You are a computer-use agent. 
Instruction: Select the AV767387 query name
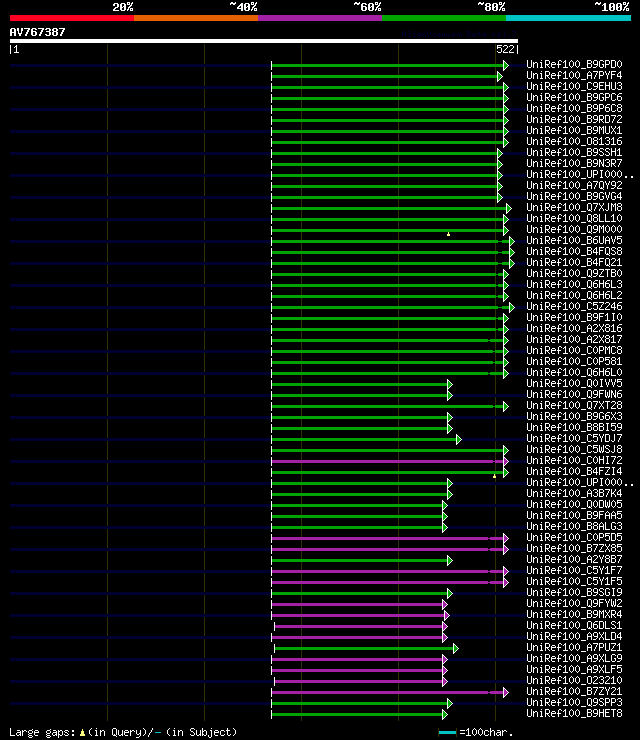coord(37,32)
